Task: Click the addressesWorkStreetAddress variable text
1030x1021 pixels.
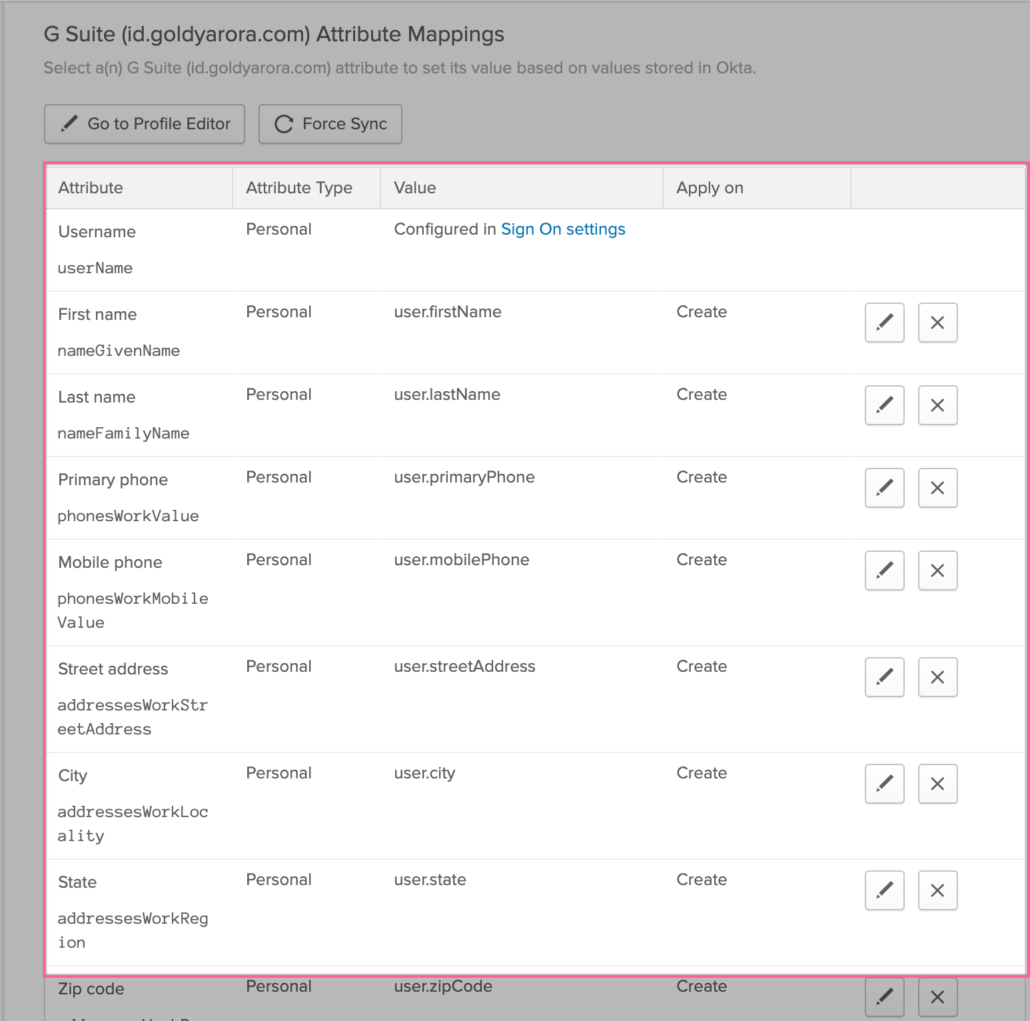Action: 133,717
